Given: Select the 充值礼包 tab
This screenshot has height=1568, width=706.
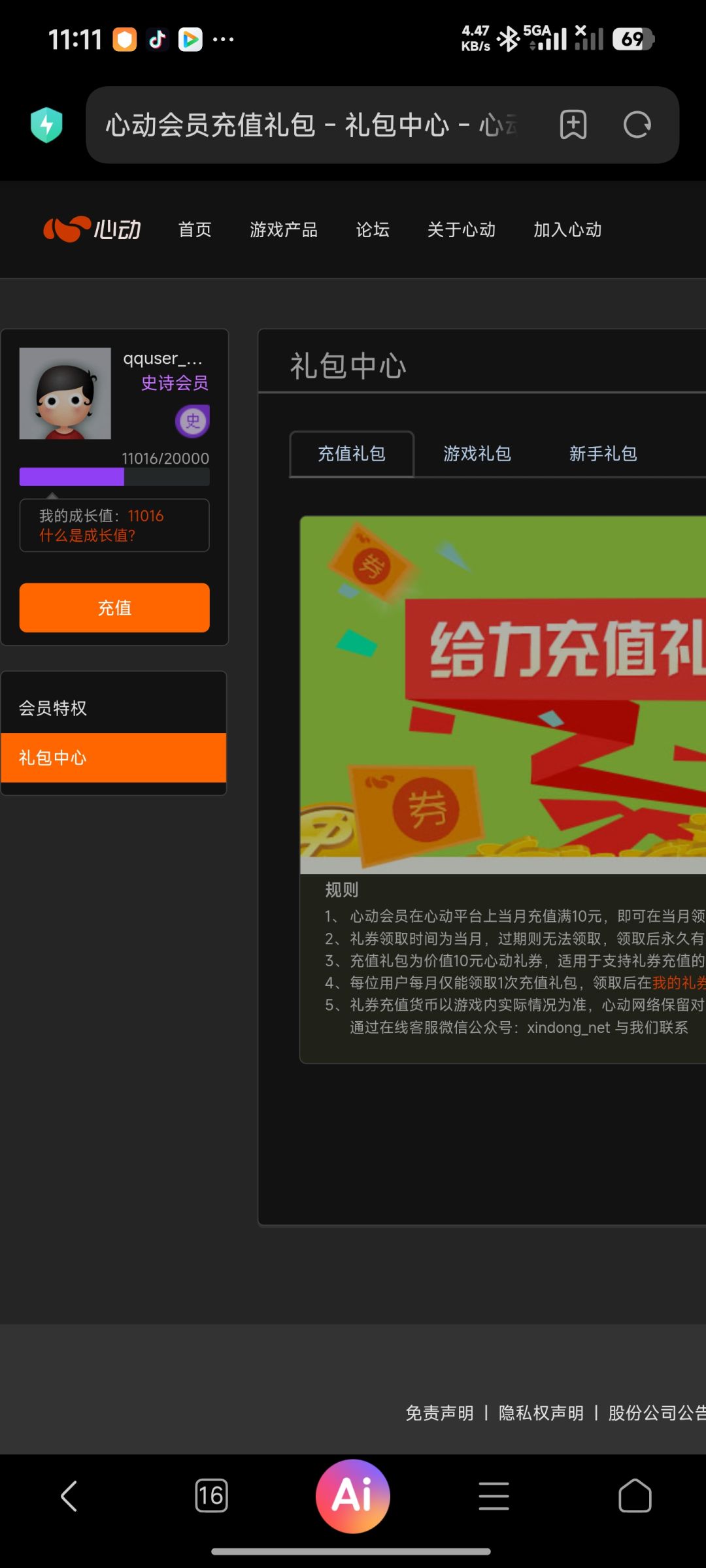Looking at the screenshot, I should 352,454.
